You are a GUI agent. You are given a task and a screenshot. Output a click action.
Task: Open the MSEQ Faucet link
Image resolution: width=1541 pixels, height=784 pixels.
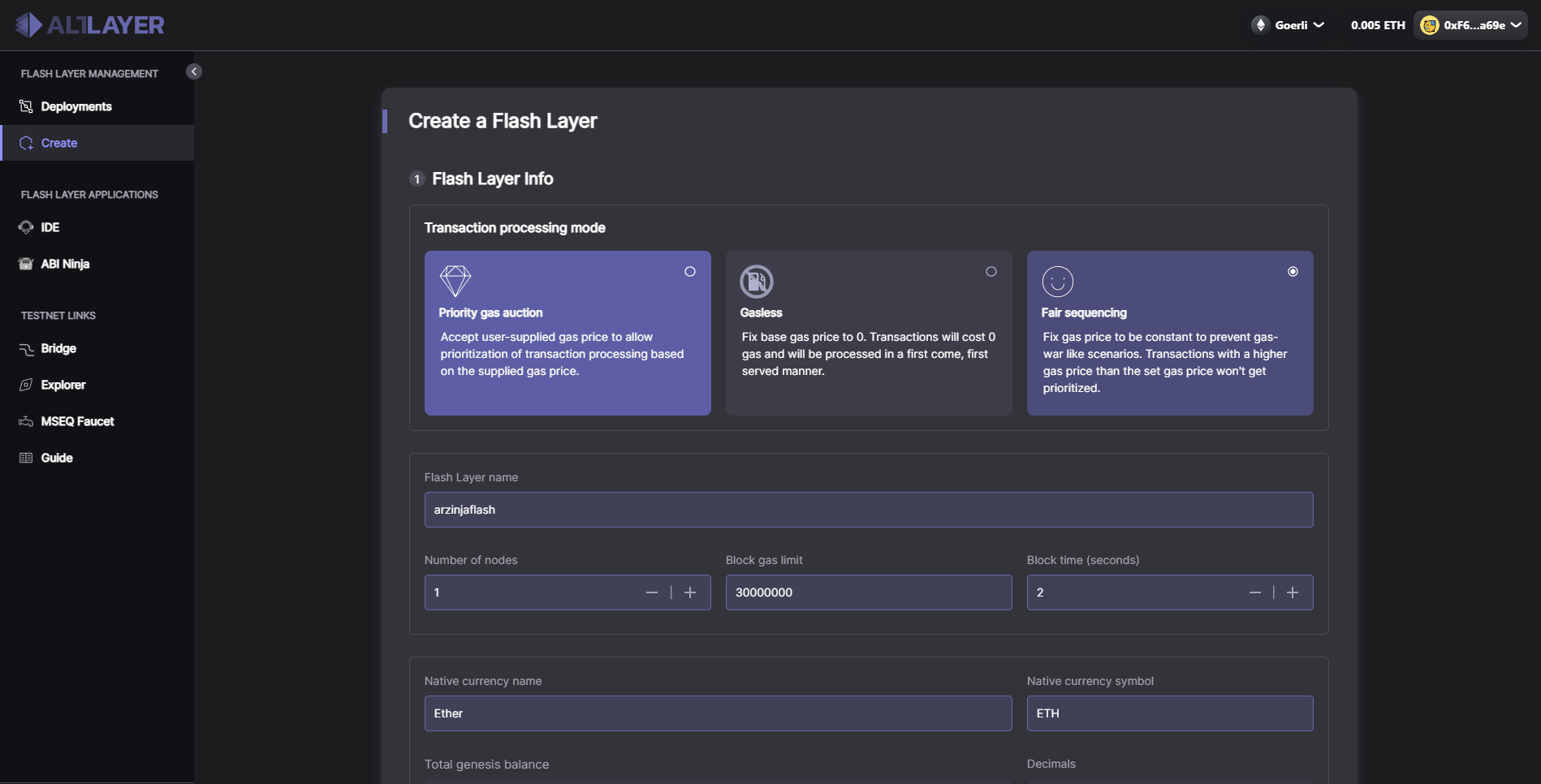pos(77,421)
